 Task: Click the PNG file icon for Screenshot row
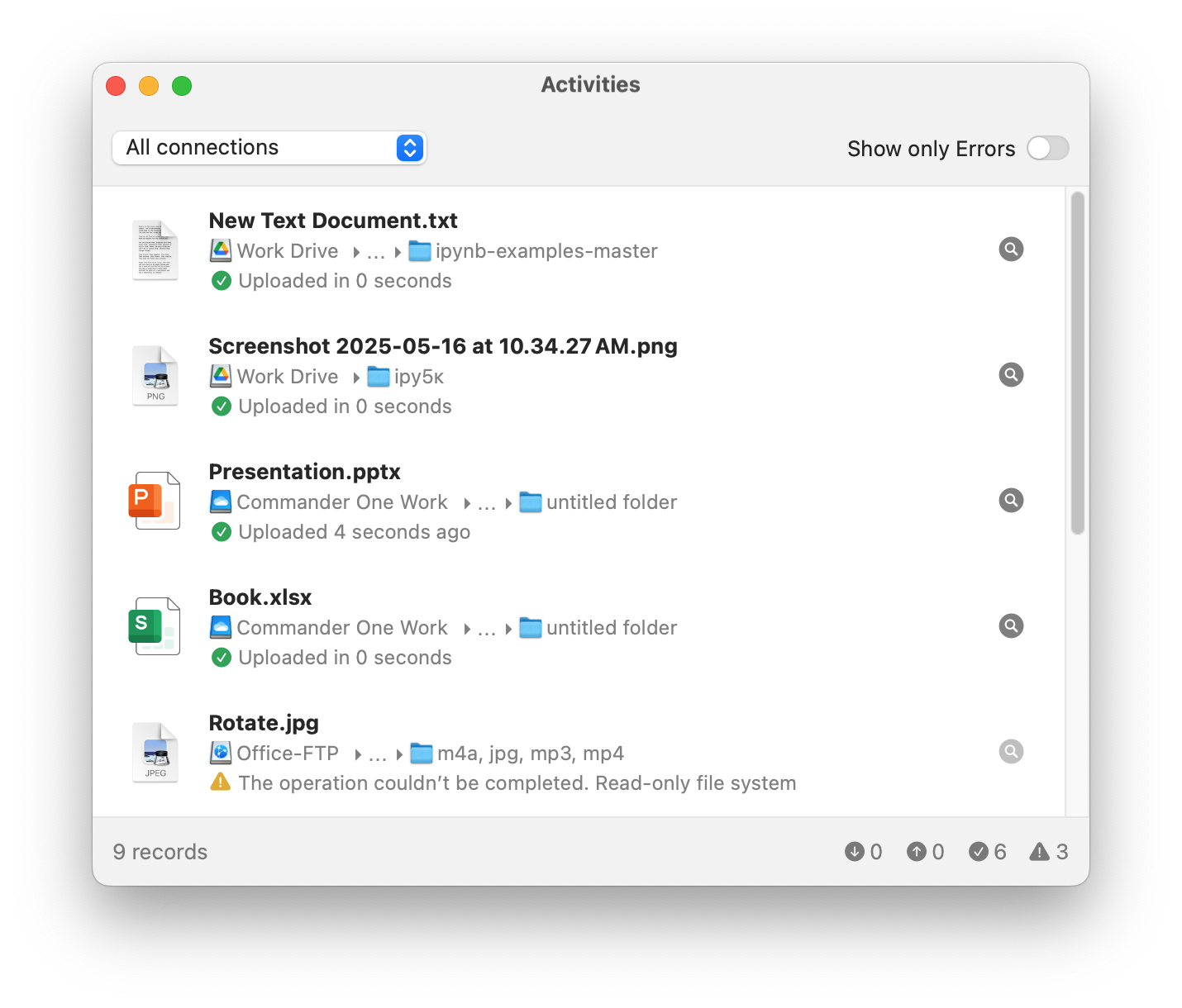point(155,376)
